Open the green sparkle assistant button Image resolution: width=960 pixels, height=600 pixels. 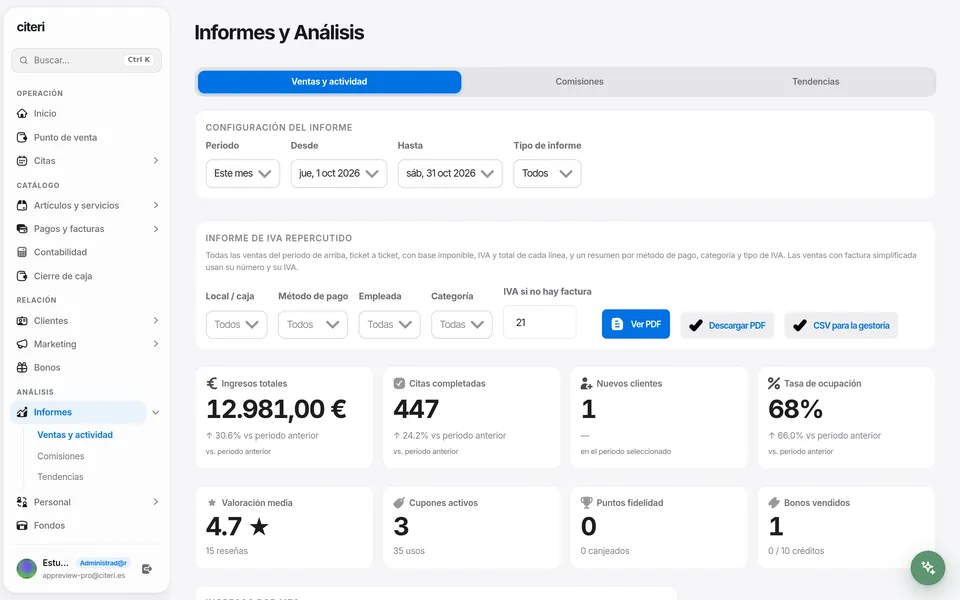pos(928,568)
